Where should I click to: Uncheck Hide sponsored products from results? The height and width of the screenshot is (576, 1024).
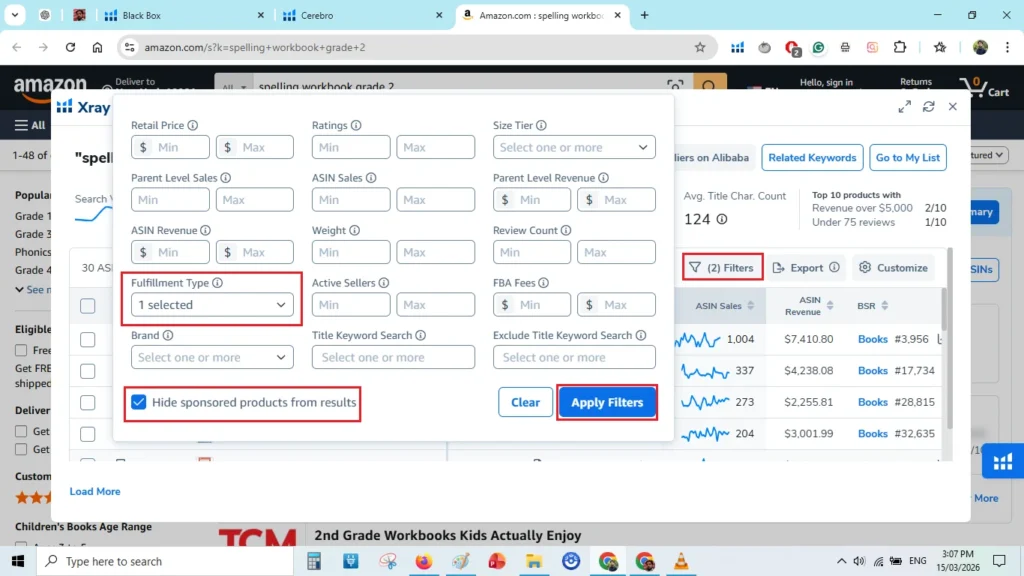tap(138, 403)
